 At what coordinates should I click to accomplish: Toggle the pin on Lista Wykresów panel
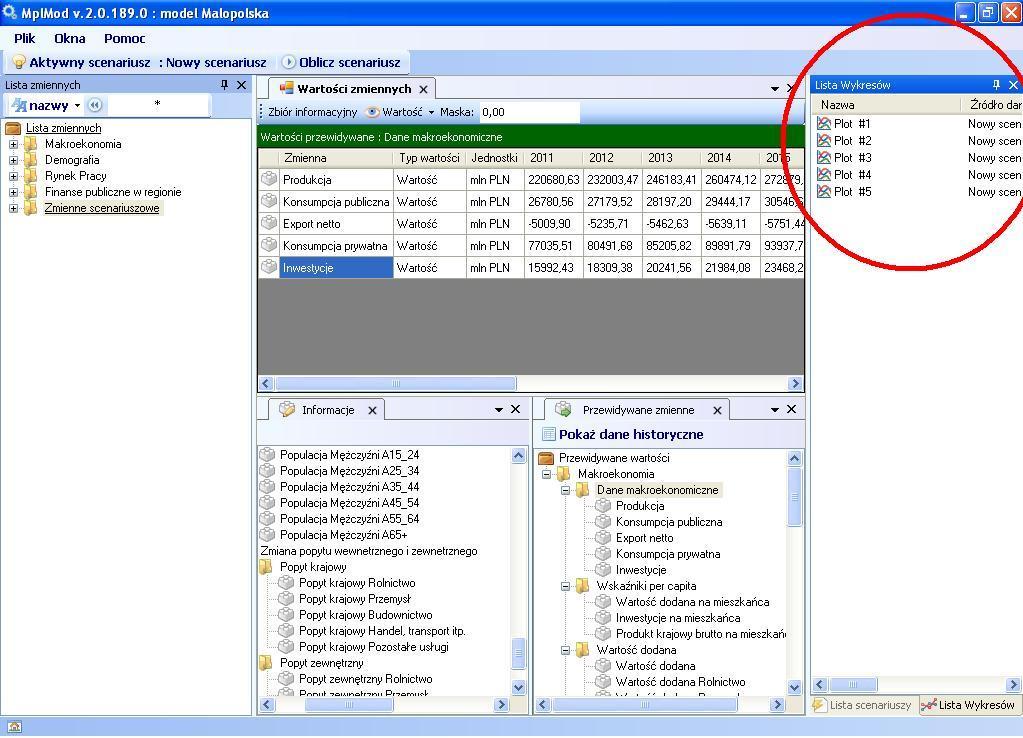[x=996, y=85]
